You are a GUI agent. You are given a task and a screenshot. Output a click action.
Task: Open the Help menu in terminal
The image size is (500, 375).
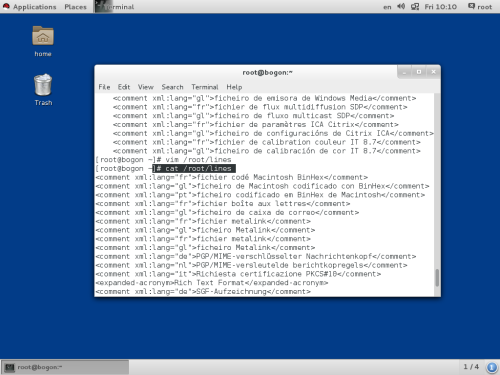[x=234, y=87]
